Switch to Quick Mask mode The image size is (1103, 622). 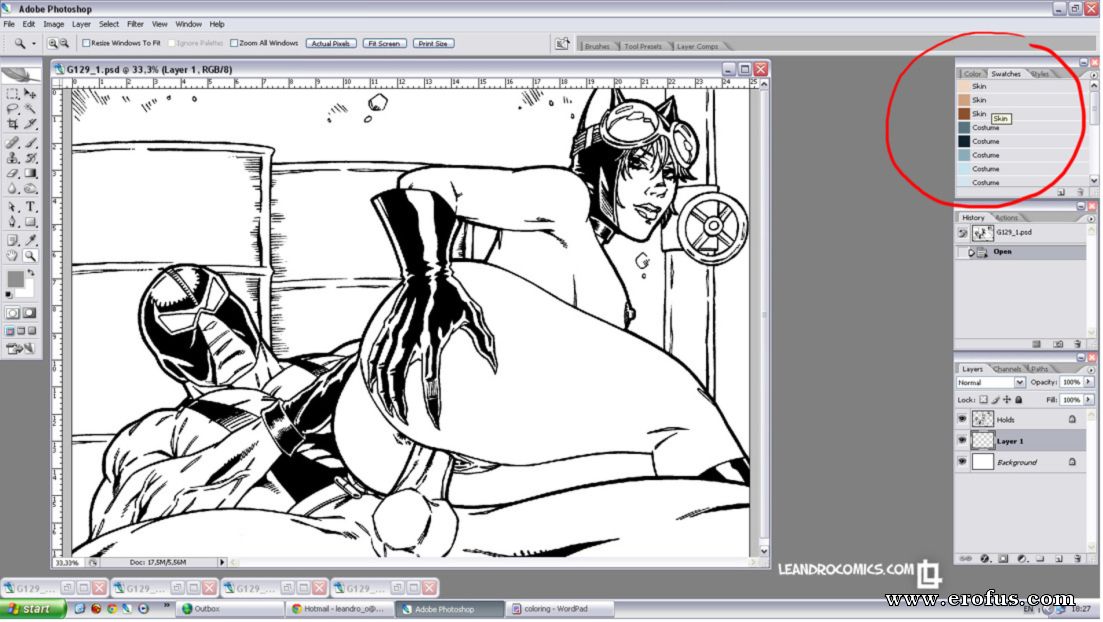pyautogui.click(x=30, y=313)
